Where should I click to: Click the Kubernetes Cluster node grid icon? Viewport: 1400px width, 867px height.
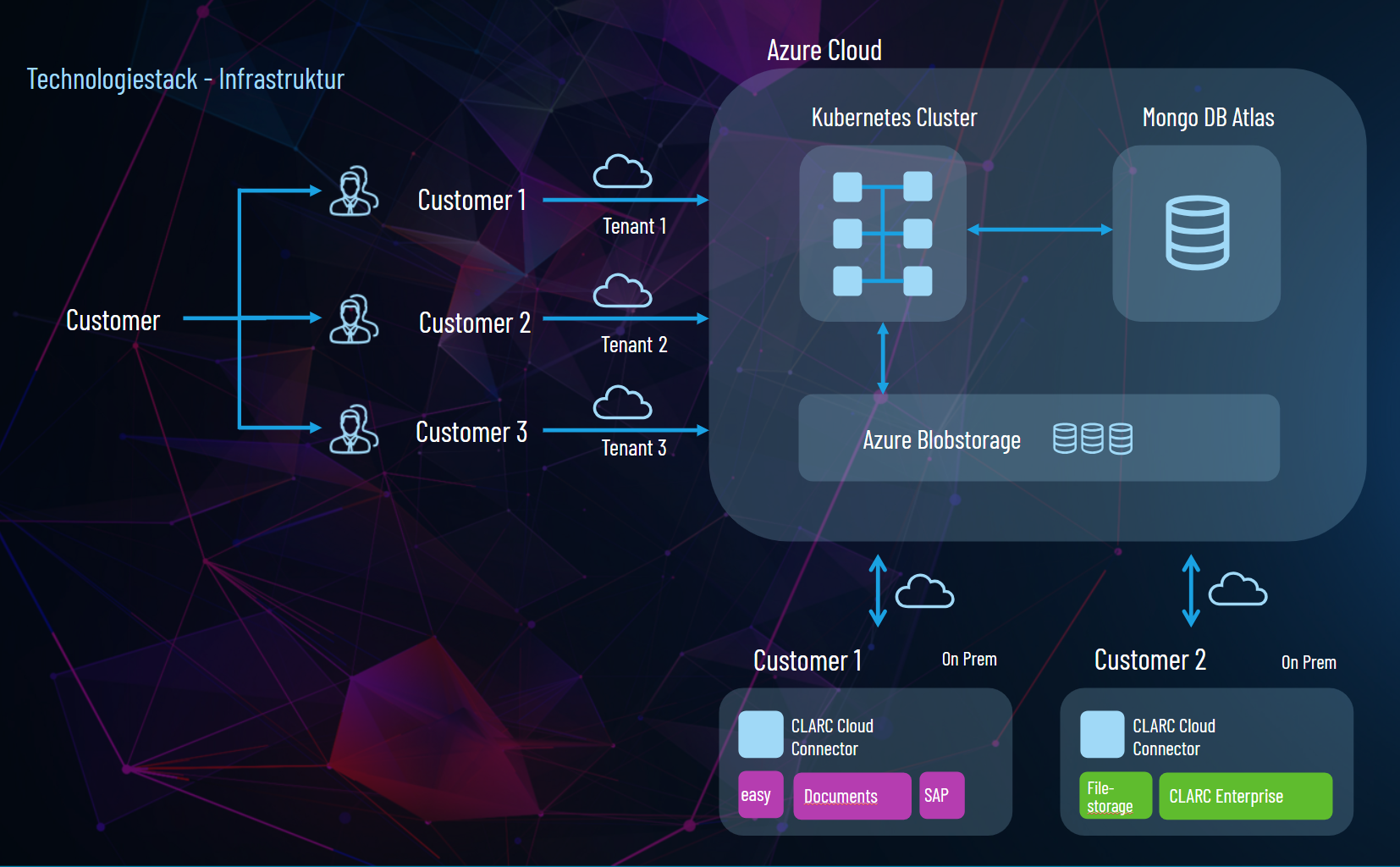pos(883,234)
